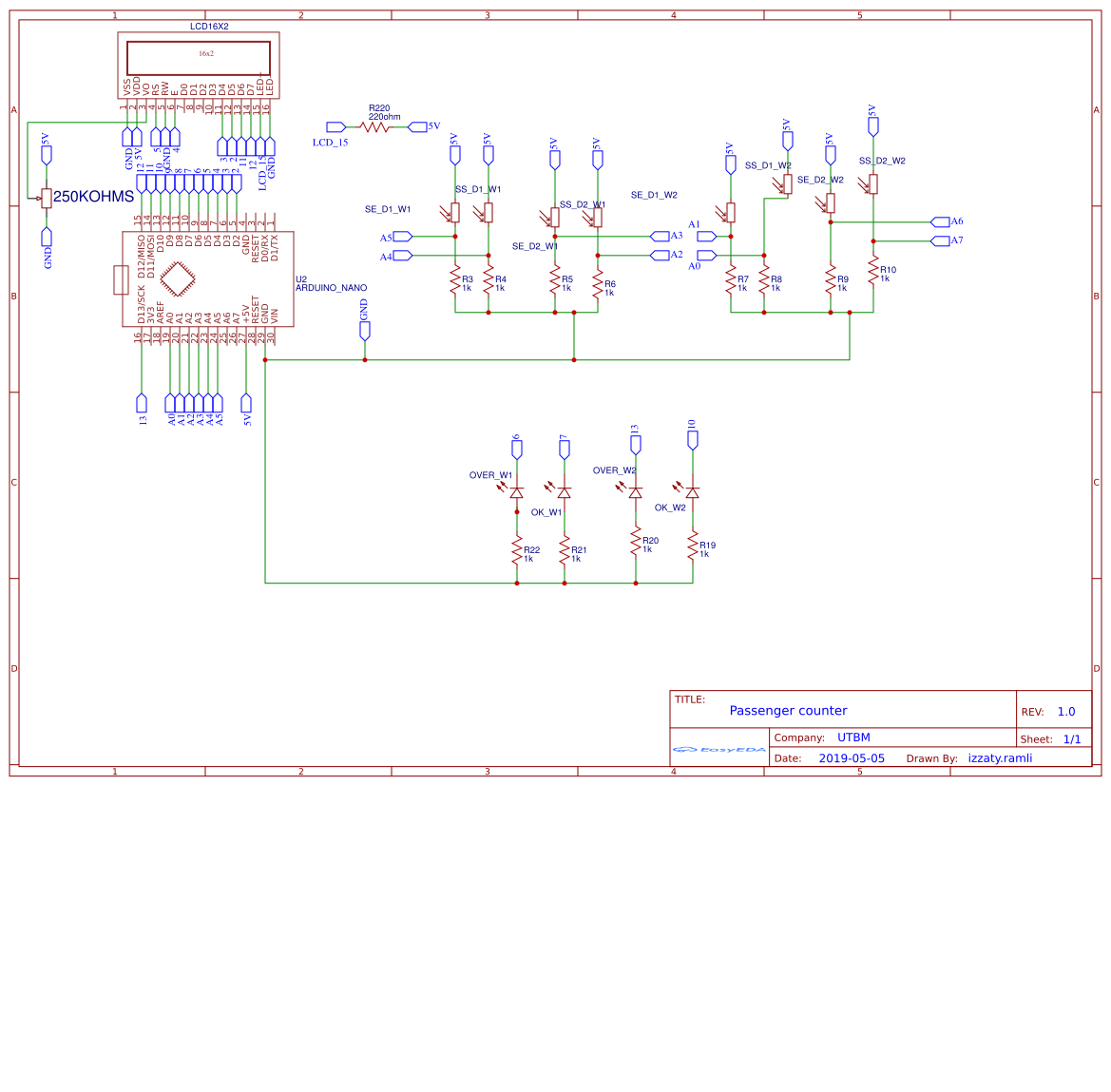Click the '220ohm' value text
1111x1092 pixels.
pyautogui.click(x=384, y=117)
